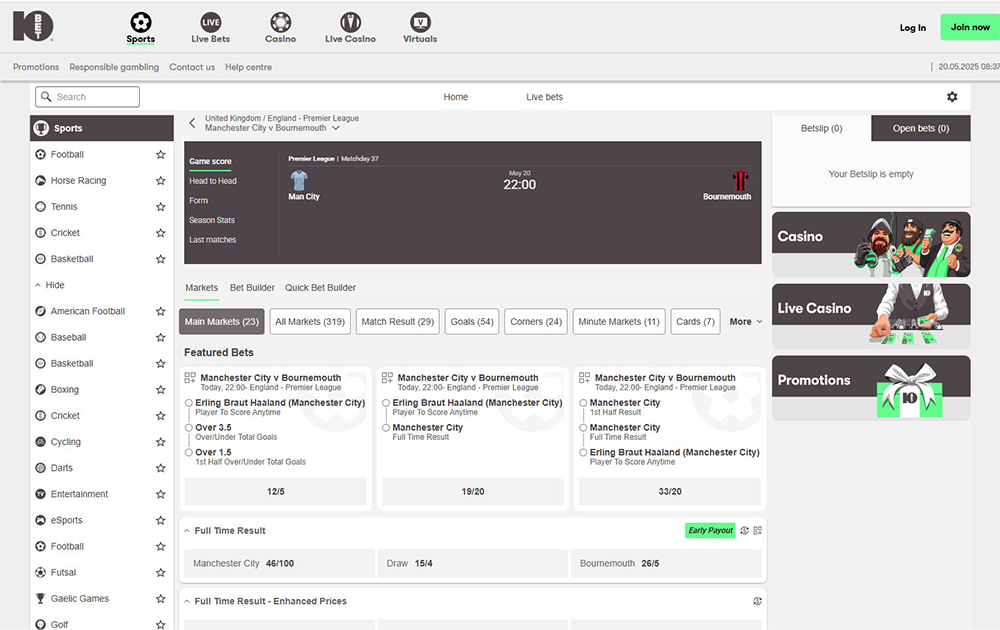Click the Full Time Result refresh odds icon

[x=744, y=531]
